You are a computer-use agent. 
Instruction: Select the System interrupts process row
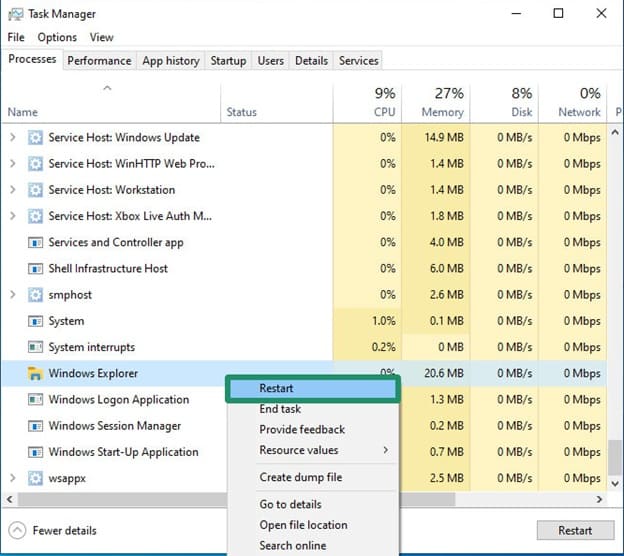304,347
